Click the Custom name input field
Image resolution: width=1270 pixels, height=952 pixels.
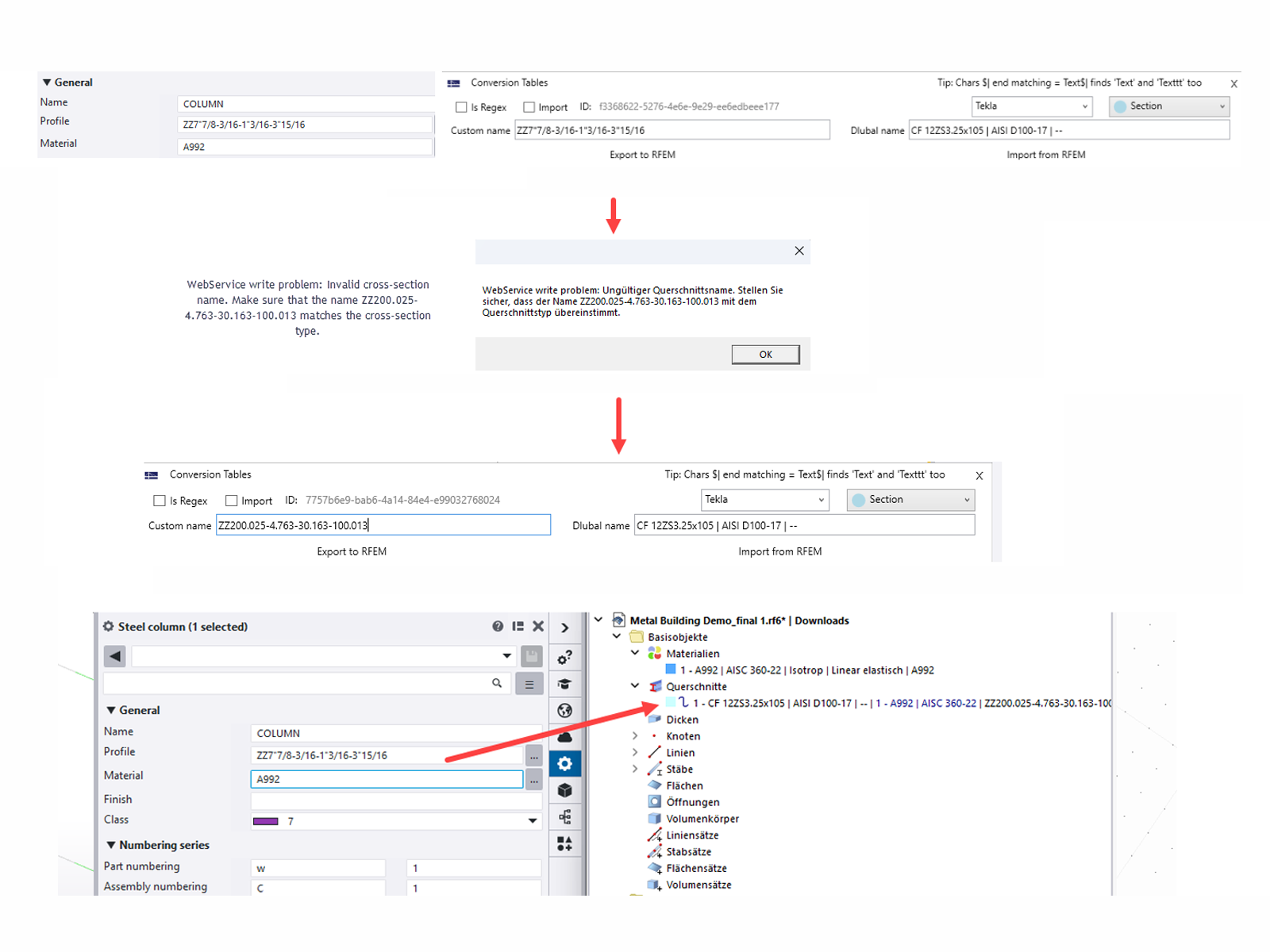[672, 129]
